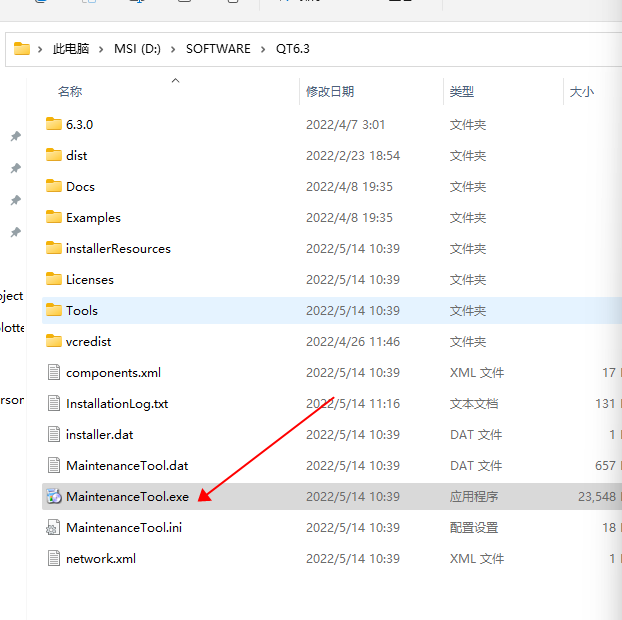This screenshot has height=620, width=622.
Task: Expand breadcrumb chevron before 此电脑
Action: [40, 49]
